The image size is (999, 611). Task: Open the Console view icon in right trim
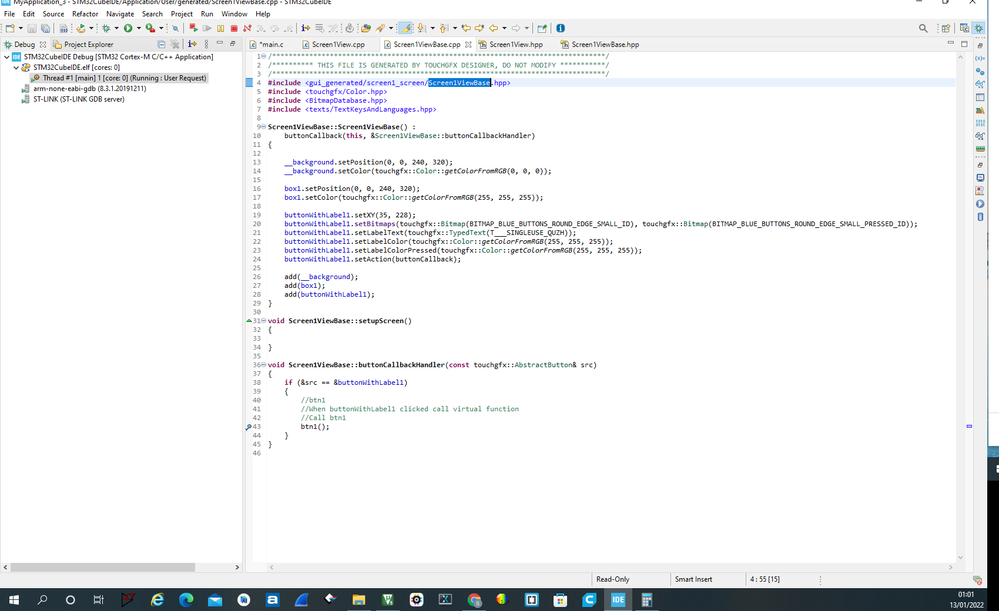pyautogui.click(x=980, y=178)
